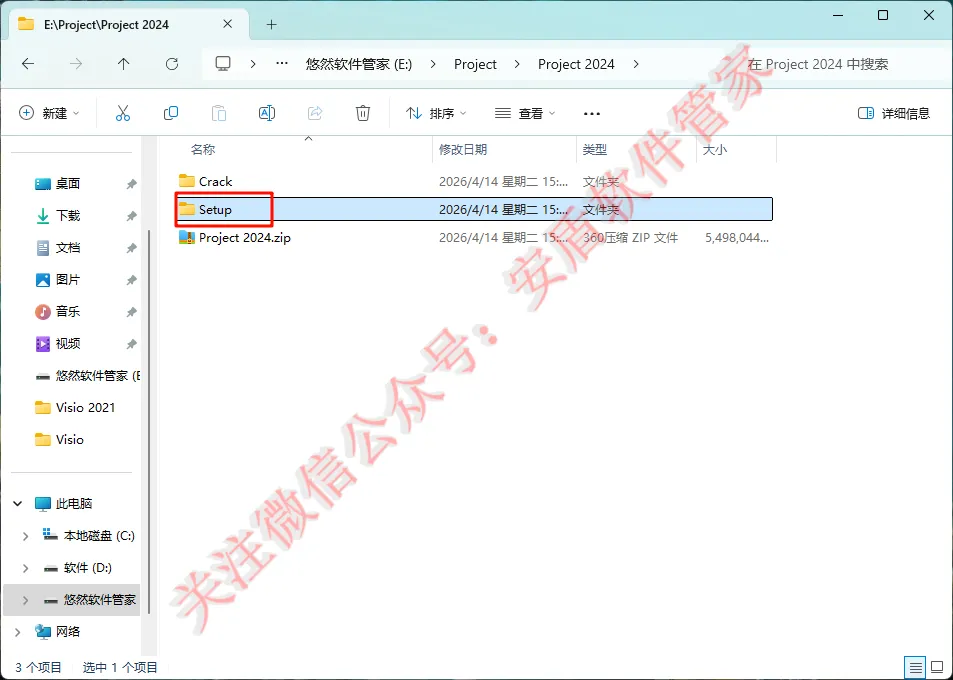The height and width of the screenshot is (680, 953).
Task: Expand the 本地磁盘 (C:) tree node
Action: coord(26,536)
